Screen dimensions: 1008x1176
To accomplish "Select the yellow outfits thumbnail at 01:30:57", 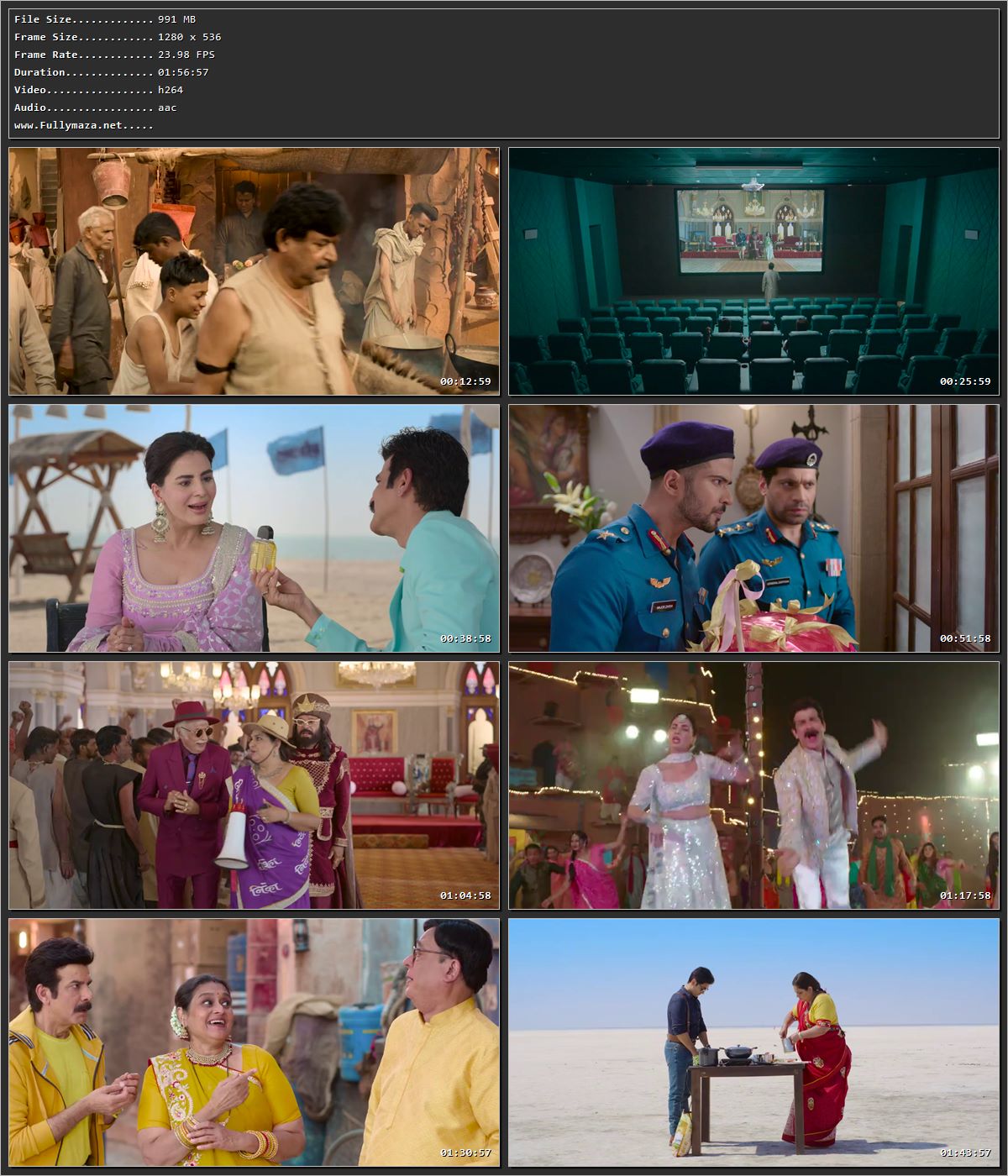I will pos(254,1042).
